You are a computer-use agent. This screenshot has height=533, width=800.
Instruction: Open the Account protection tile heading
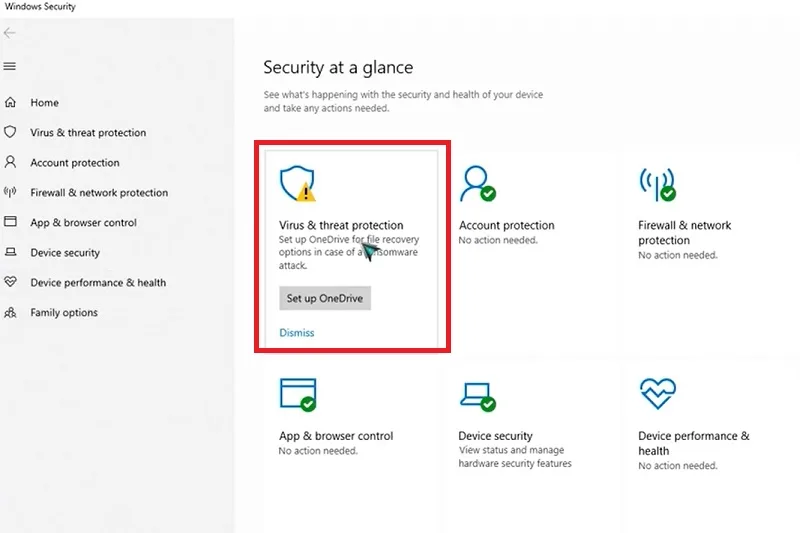tap(506, 225)
